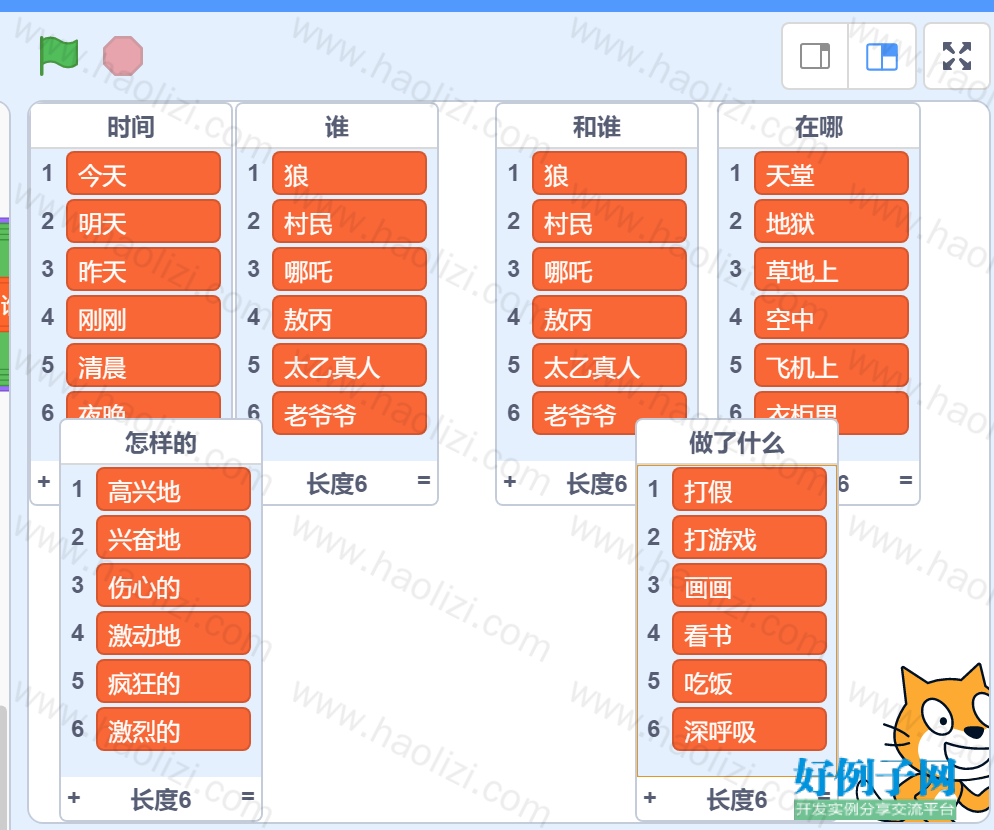The width and height of the screenshot is (994, 830).
Task: Select 村民 item in 谁 list
Action: tap(349, 221)
